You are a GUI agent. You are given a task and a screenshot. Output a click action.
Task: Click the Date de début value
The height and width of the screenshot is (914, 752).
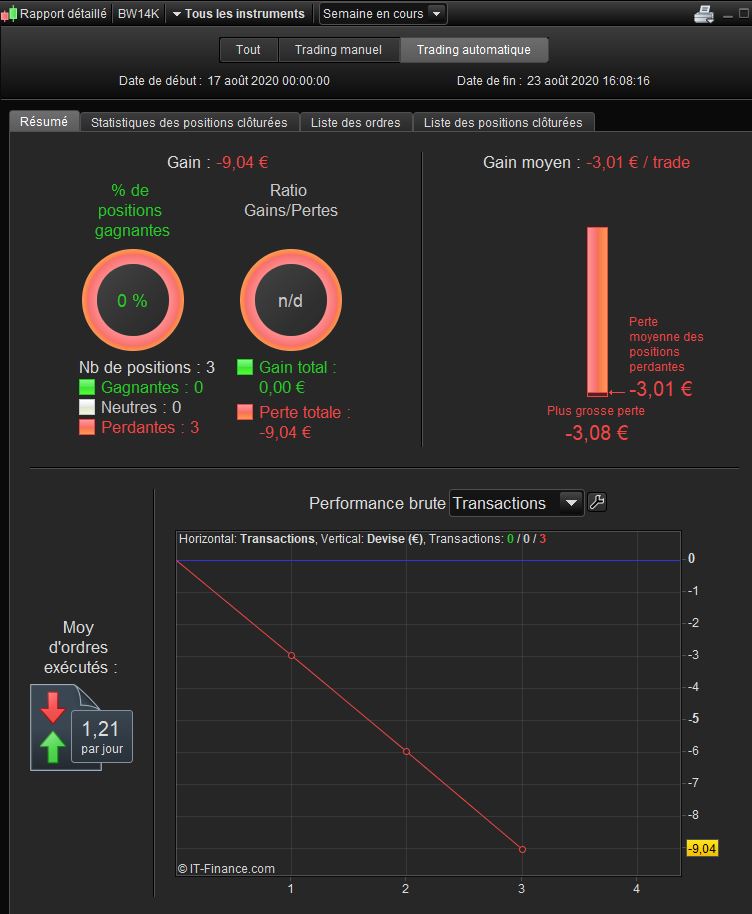pyautogui.click(x=269, y=81)
